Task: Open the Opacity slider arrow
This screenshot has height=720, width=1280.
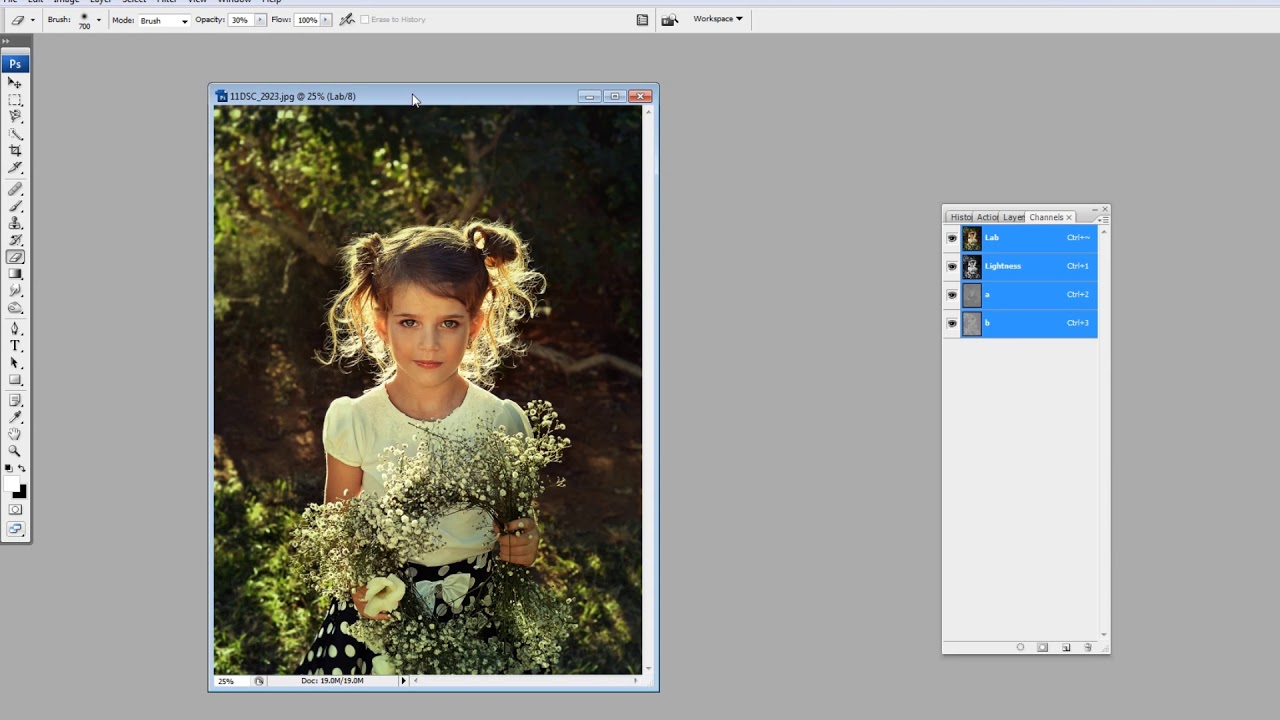Action: pos(260,20)
